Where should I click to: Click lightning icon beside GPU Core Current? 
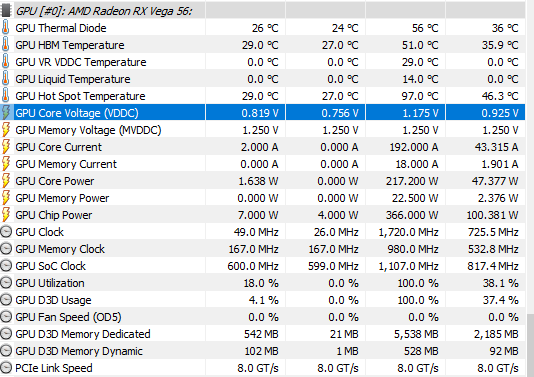click(6, 147)
